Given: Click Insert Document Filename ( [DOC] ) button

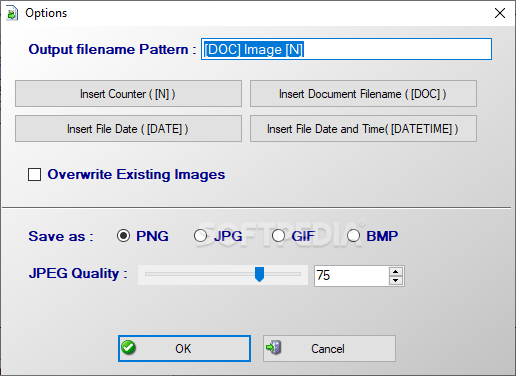Looking at the screenshot, I should point(363,94).
